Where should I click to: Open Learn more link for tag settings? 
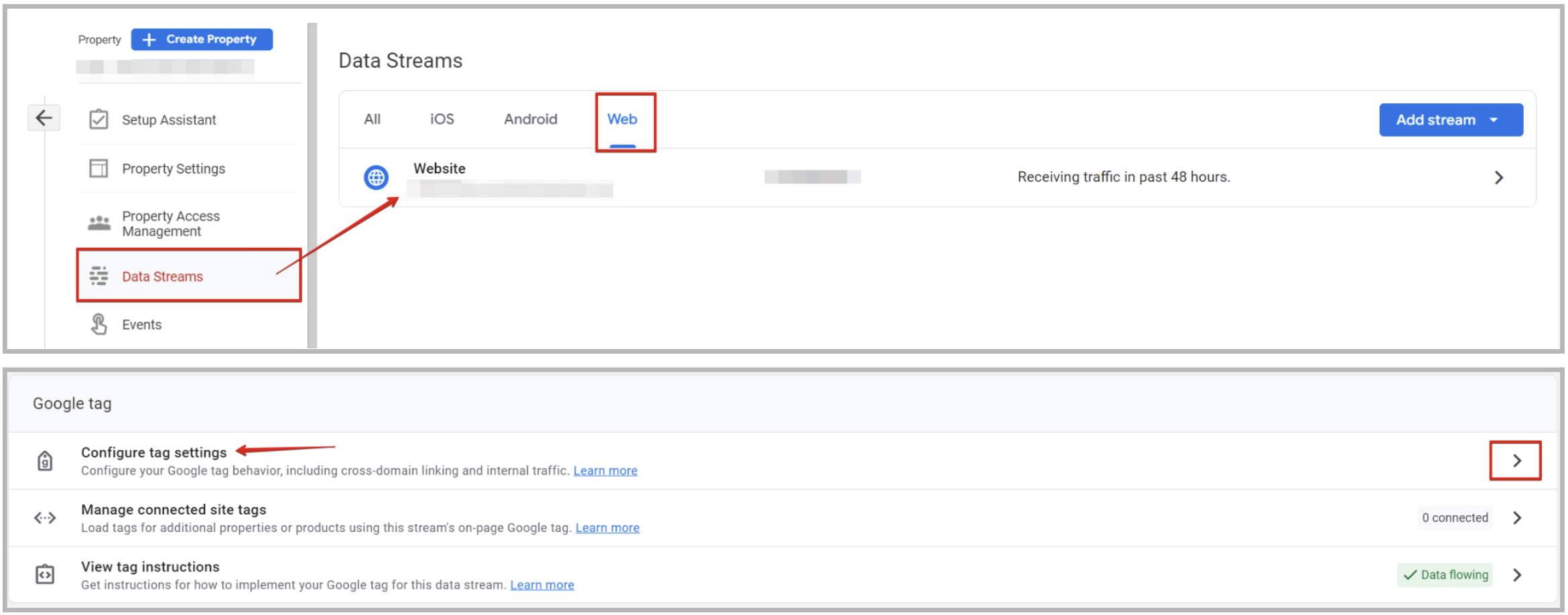tap(605, 470)
